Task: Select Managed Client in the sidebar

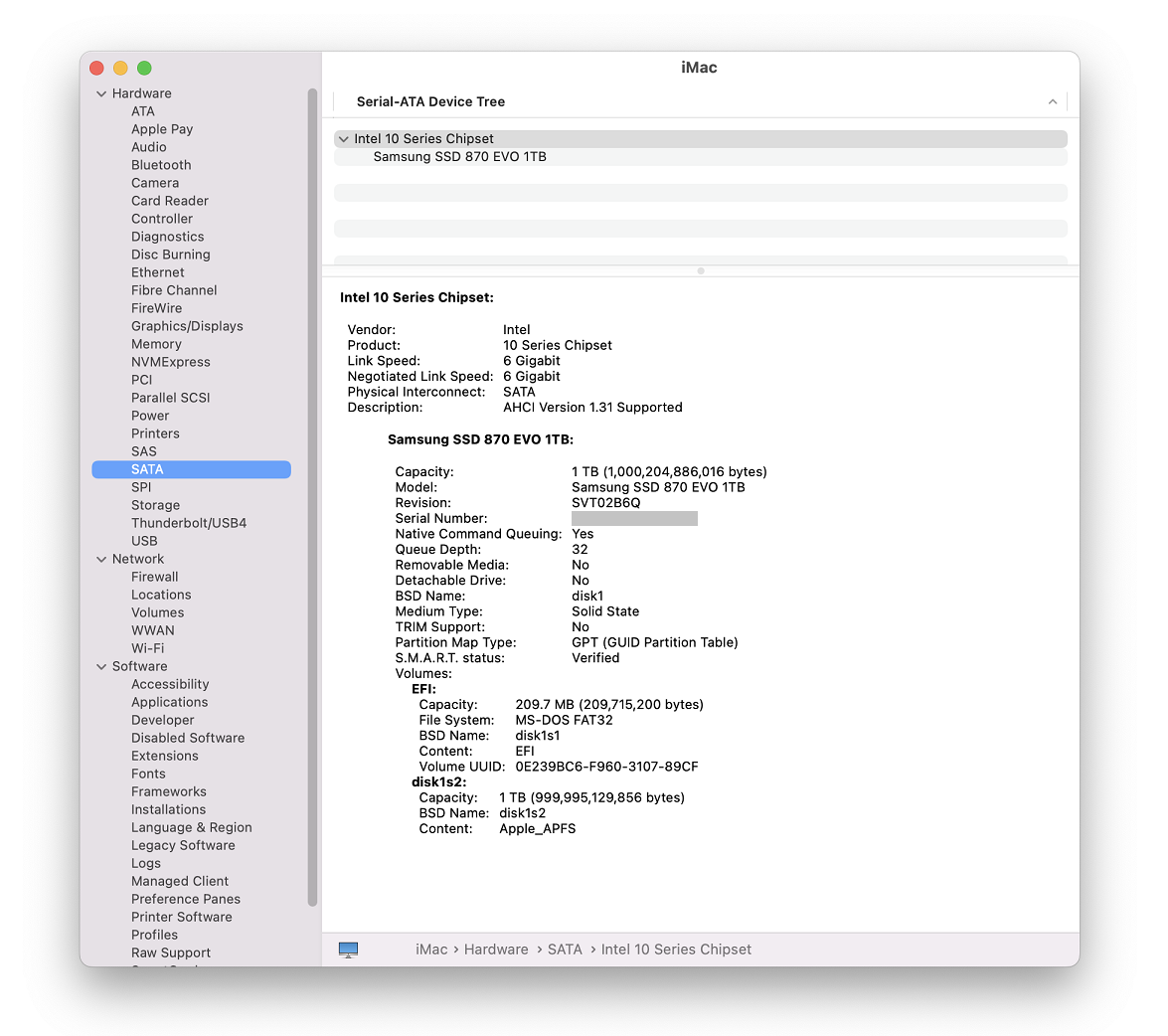Action: click(180, 881)
